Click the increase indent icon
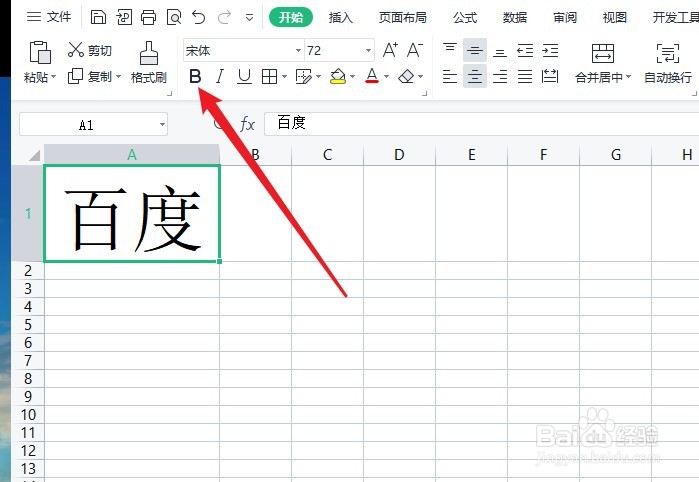 550,50
